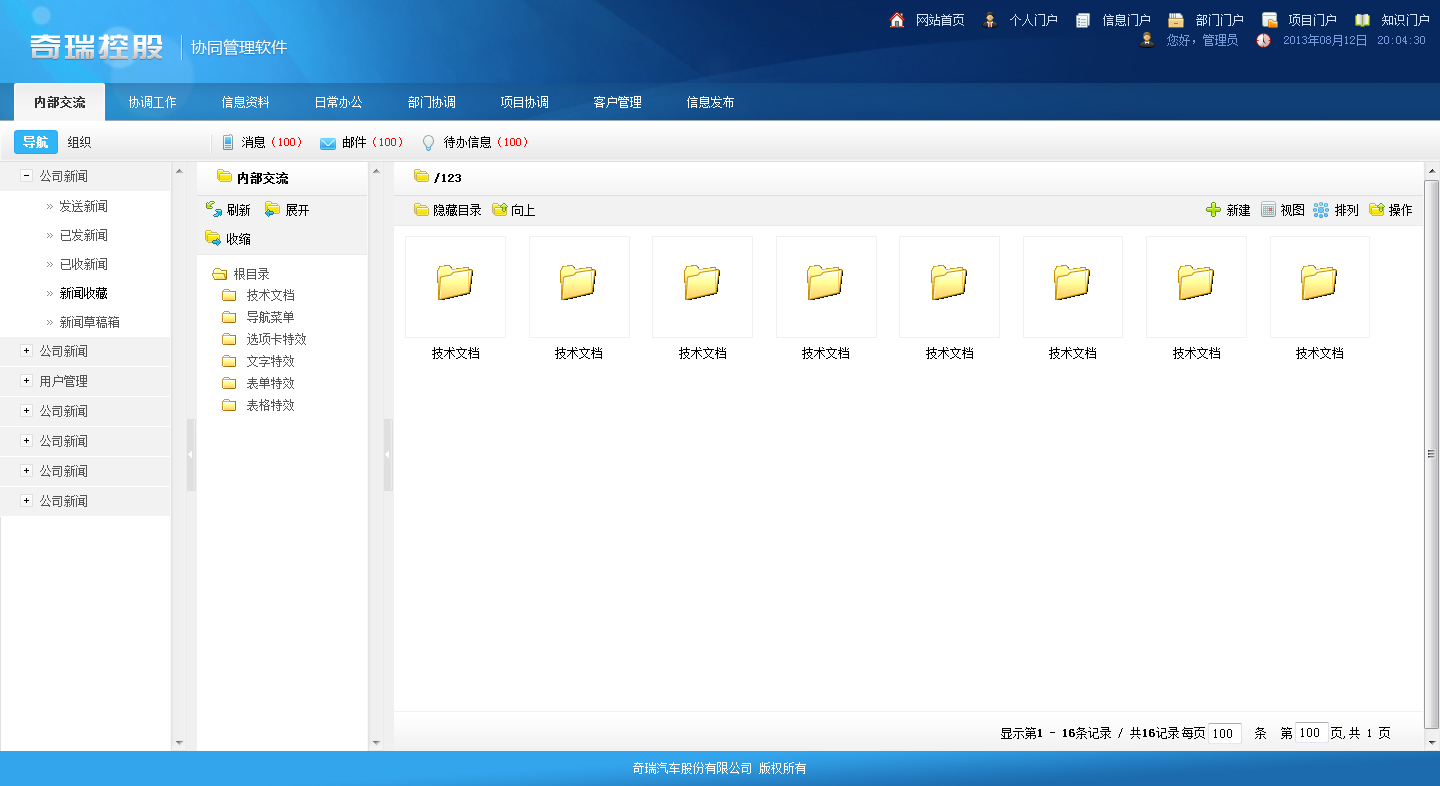1440x786 pixels.
Task: Open the 项目协调 tab
Action: 524,102
